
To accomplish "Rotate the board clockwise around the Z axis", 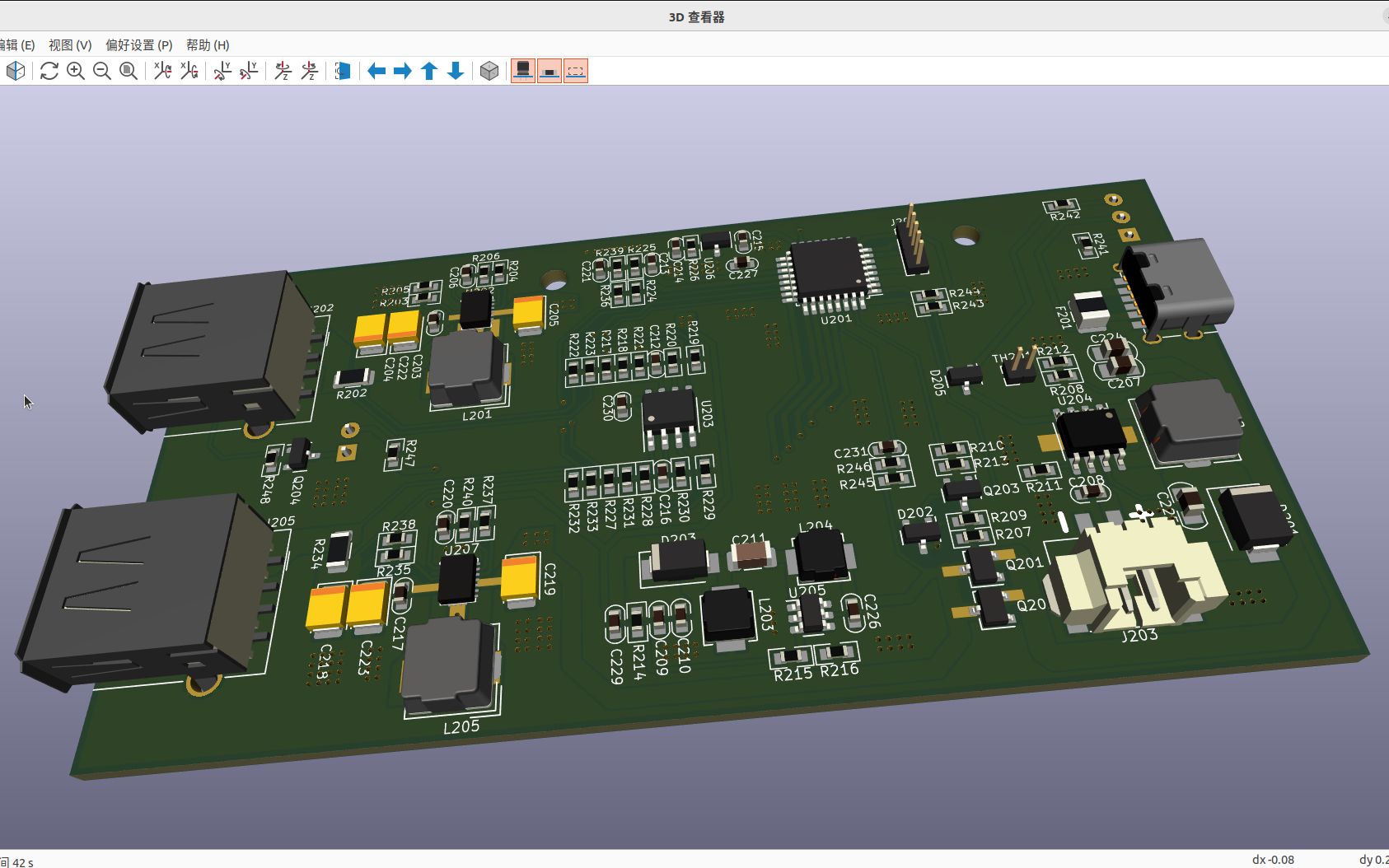I will click(283, 71).
